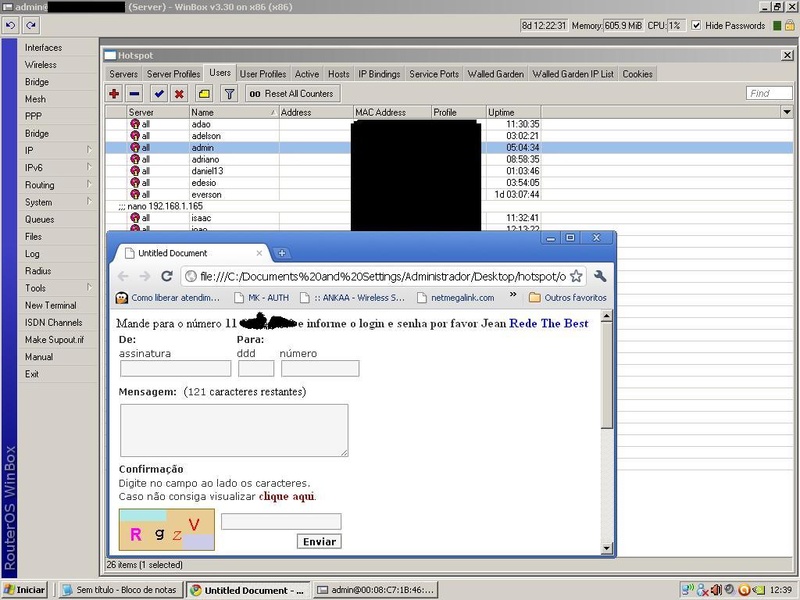The width and height of the screenshot is (800, 600).
Task: Open the Walled Garden tab
Action: point(495,74)
